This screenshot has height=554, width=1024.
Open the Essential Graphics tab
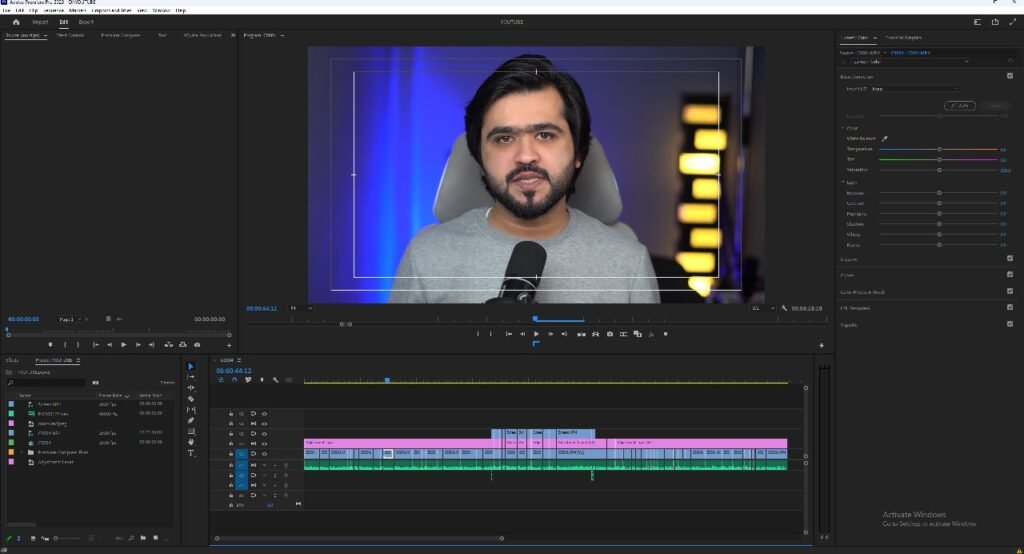click(x=903, y=38)
